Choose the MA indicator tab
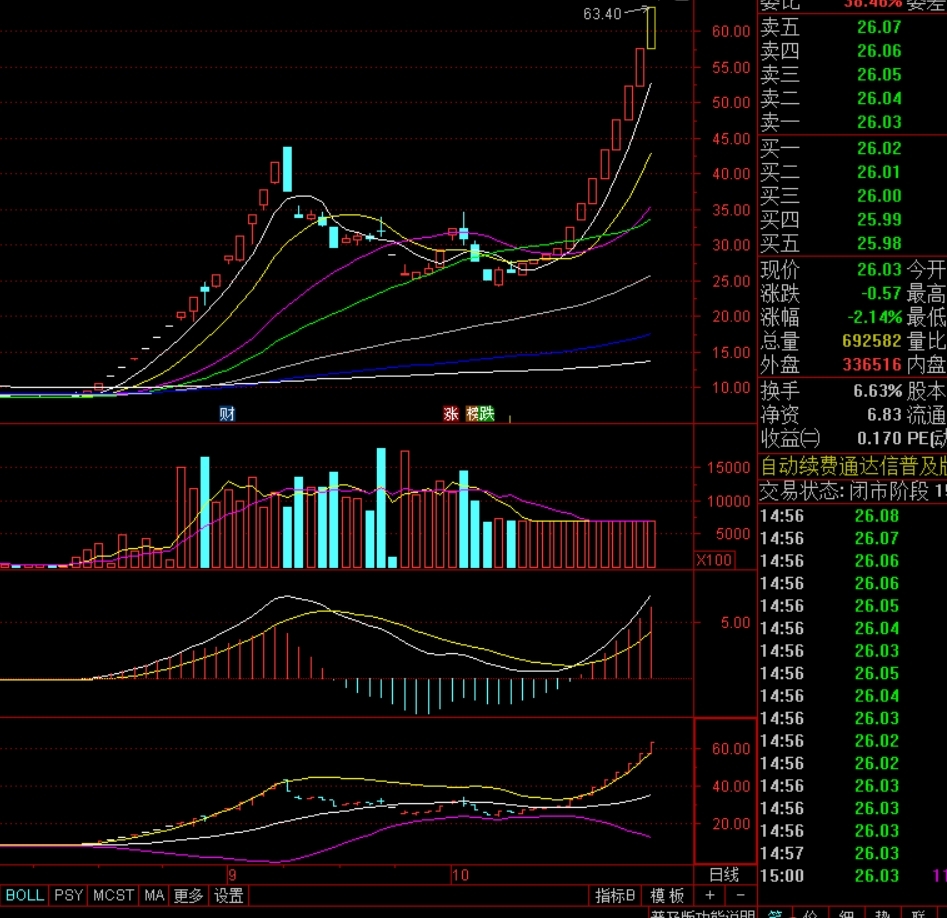947x918 pixels. [154, 895]
